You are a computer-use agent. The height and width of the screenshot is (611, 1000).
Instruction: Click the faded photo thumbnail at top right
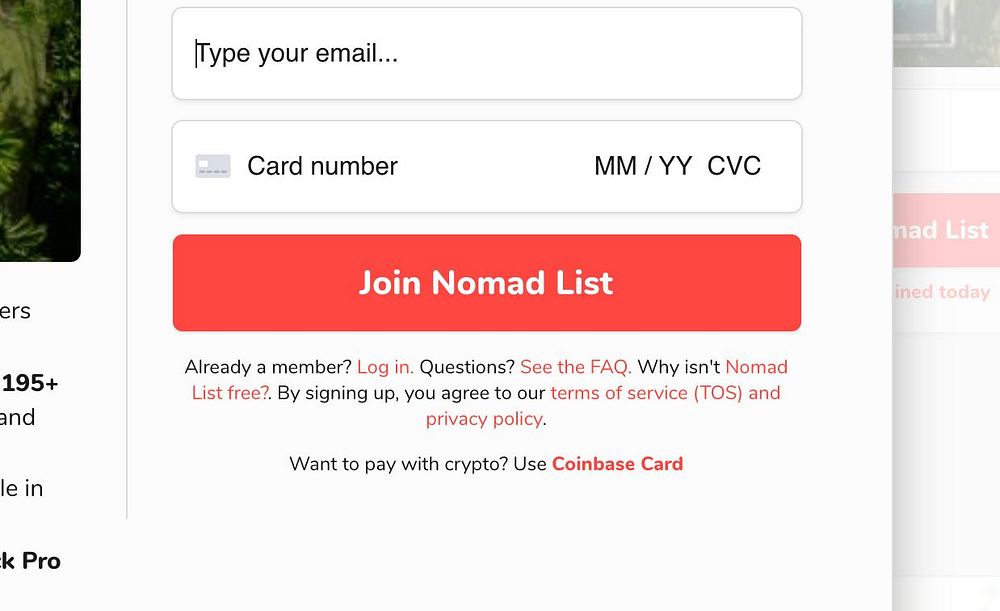(x=945, y=32)
